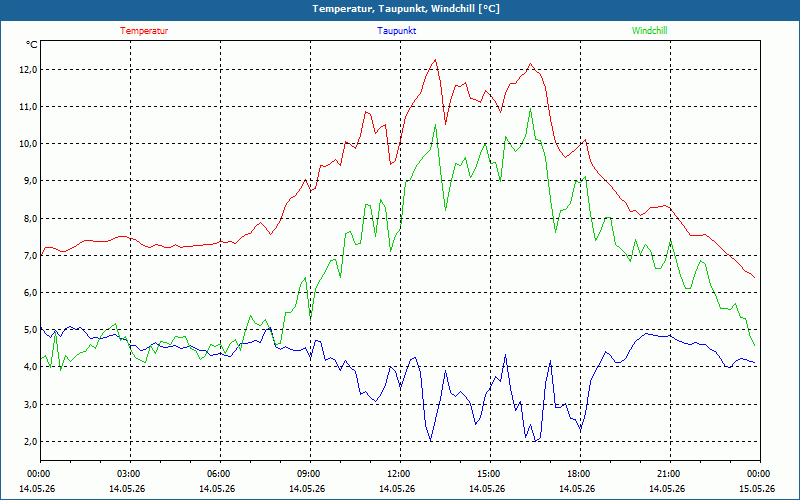Click the 9,0 y-axis value
The width and height of the screenshot is (800, 500).
tap(30, 181)
